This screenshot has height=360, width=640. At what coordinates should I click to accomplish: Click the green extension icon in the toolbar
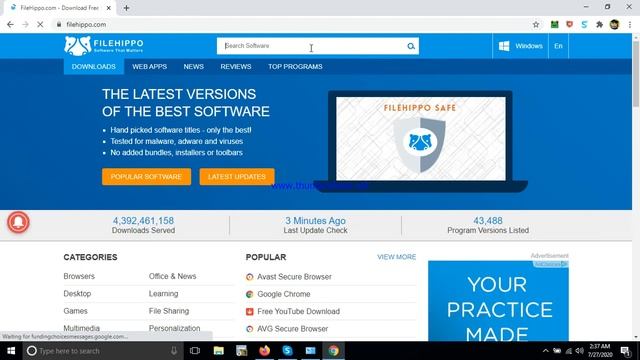click(x=554, y=24)
